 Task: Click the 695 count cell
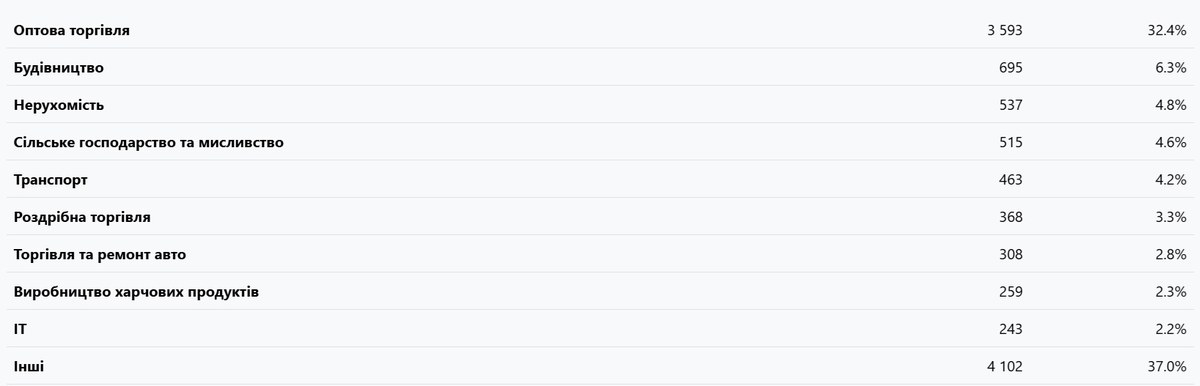[1010, 68]
